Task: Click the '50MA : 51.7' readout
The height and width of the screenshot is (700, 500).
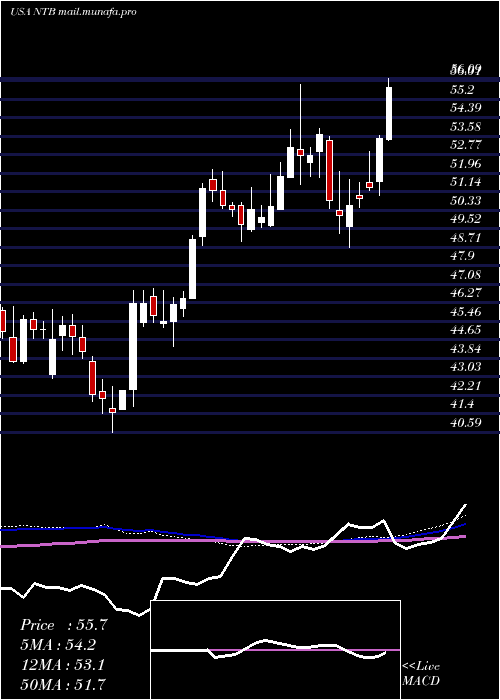Action: click(62, 684)
